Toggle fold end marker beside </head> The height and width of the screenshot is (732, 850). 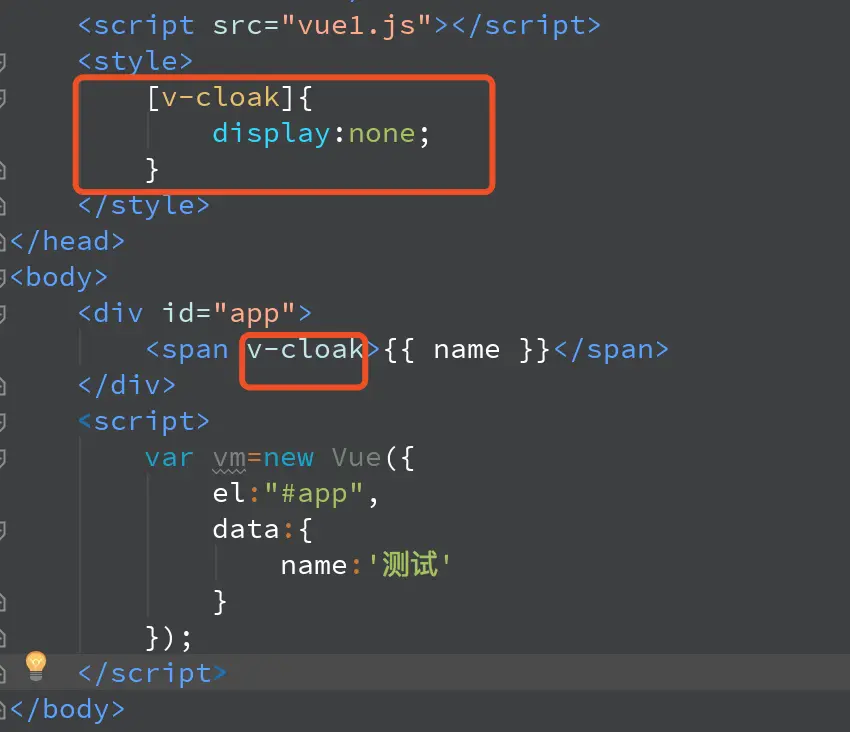click(x=2, y=242)
